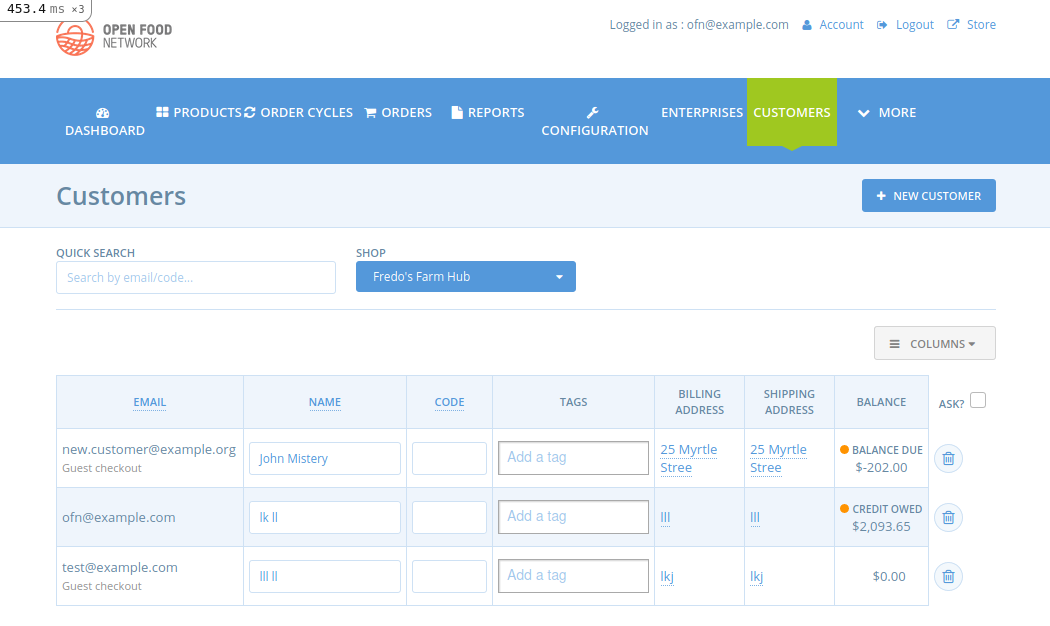
Task: Click code field for new.customer@example.org
Action: (x=449, y=459)
